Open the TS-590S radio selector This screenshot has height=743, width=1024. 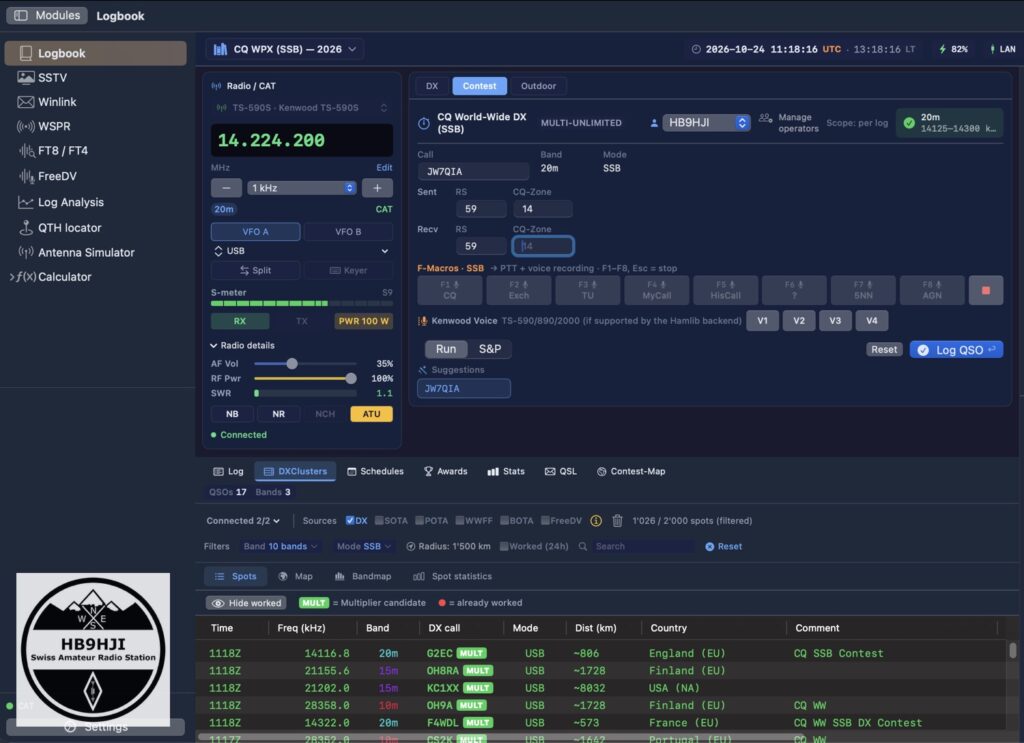pos(302,108)
